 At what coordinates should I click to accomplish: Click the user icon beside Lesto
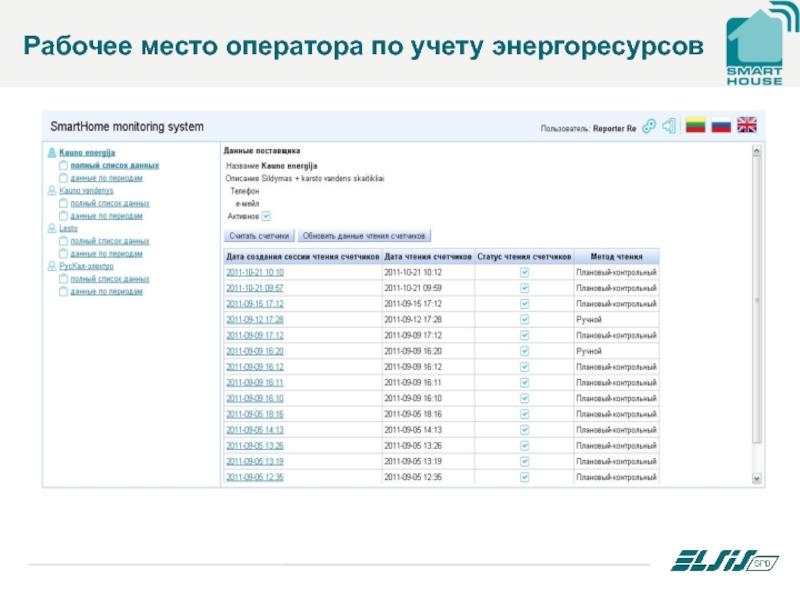point(52,228)
